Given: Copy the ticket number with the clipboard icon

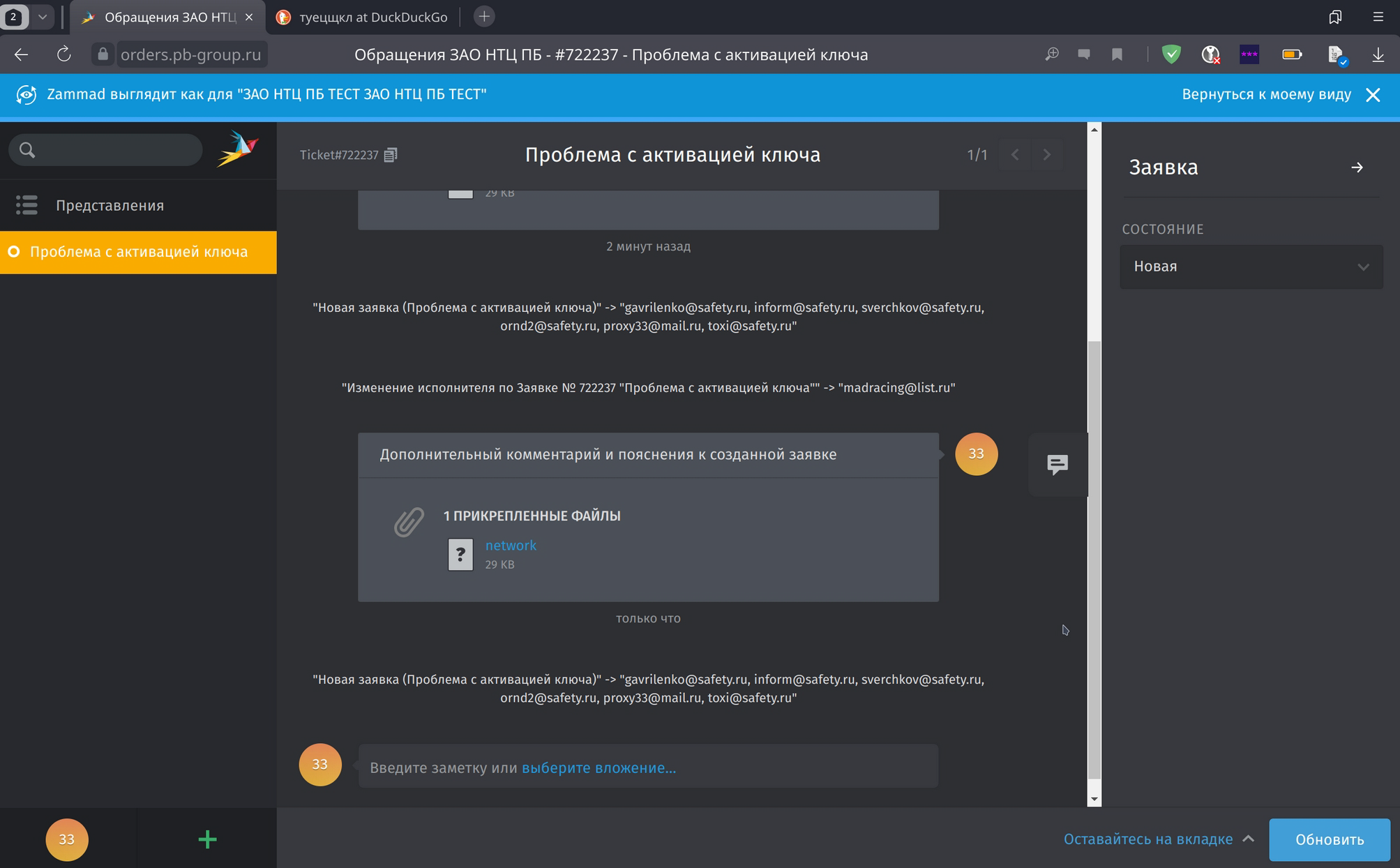Looking at the screenshot, I should coord(391,155).
